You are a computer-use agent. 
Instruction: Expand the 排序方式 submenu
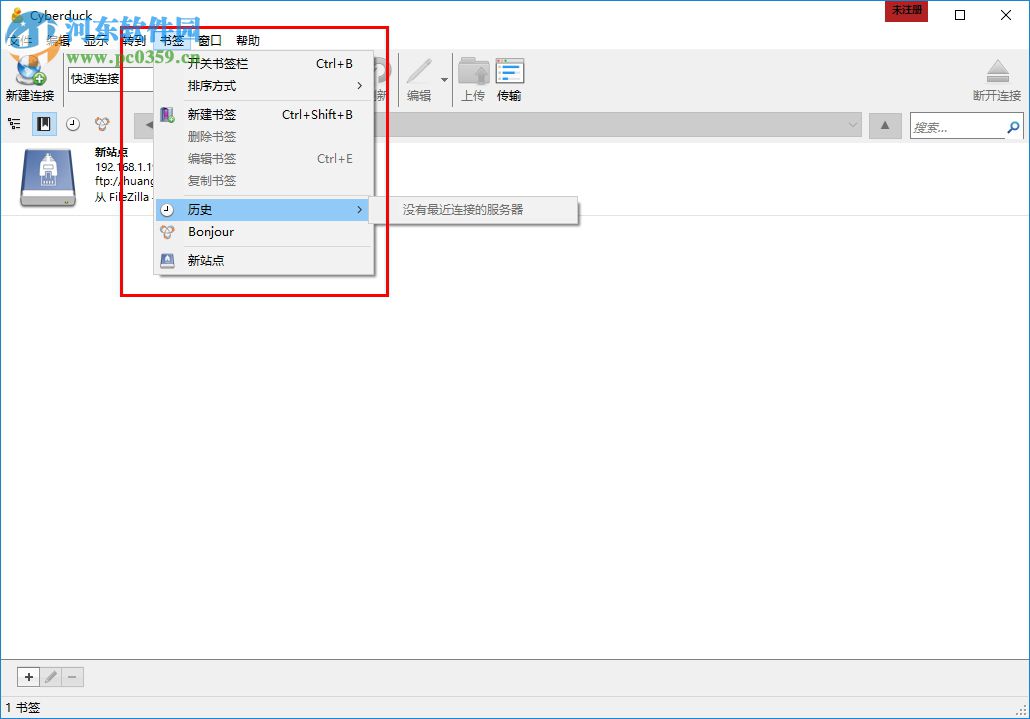coord(265,86)
